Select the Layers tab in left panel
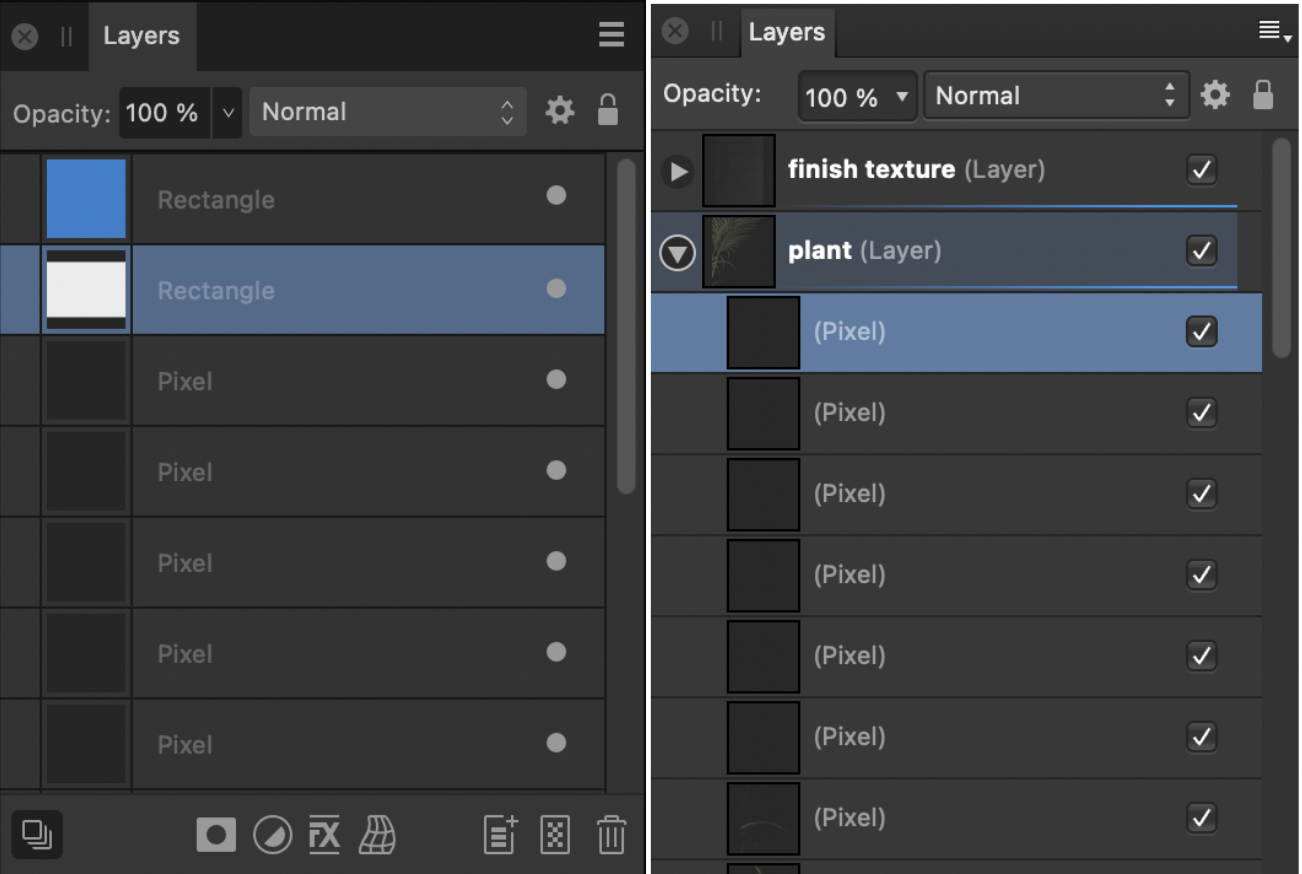 click(x=141, y=36)
